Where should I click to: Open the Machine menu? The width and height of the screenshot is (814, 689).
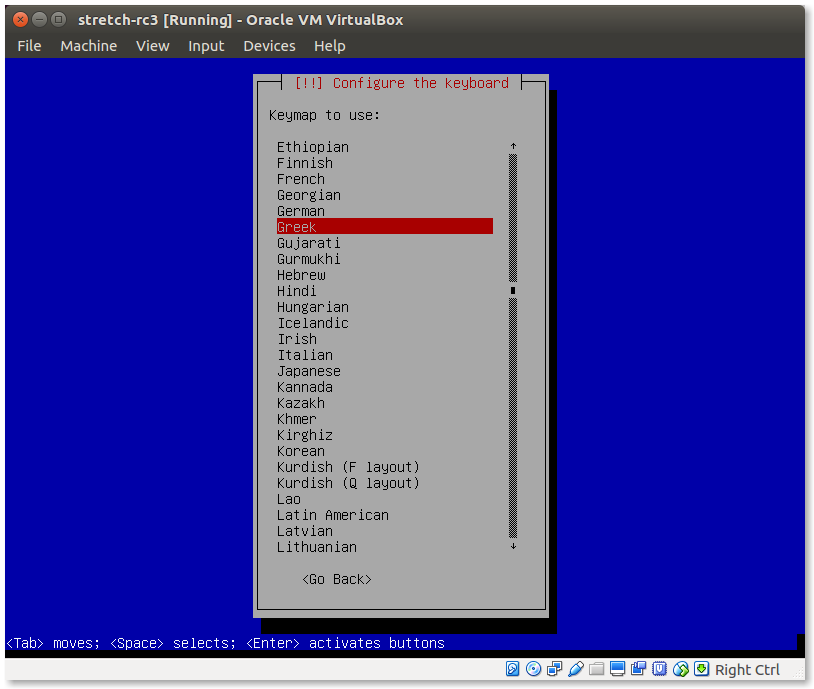89,46
